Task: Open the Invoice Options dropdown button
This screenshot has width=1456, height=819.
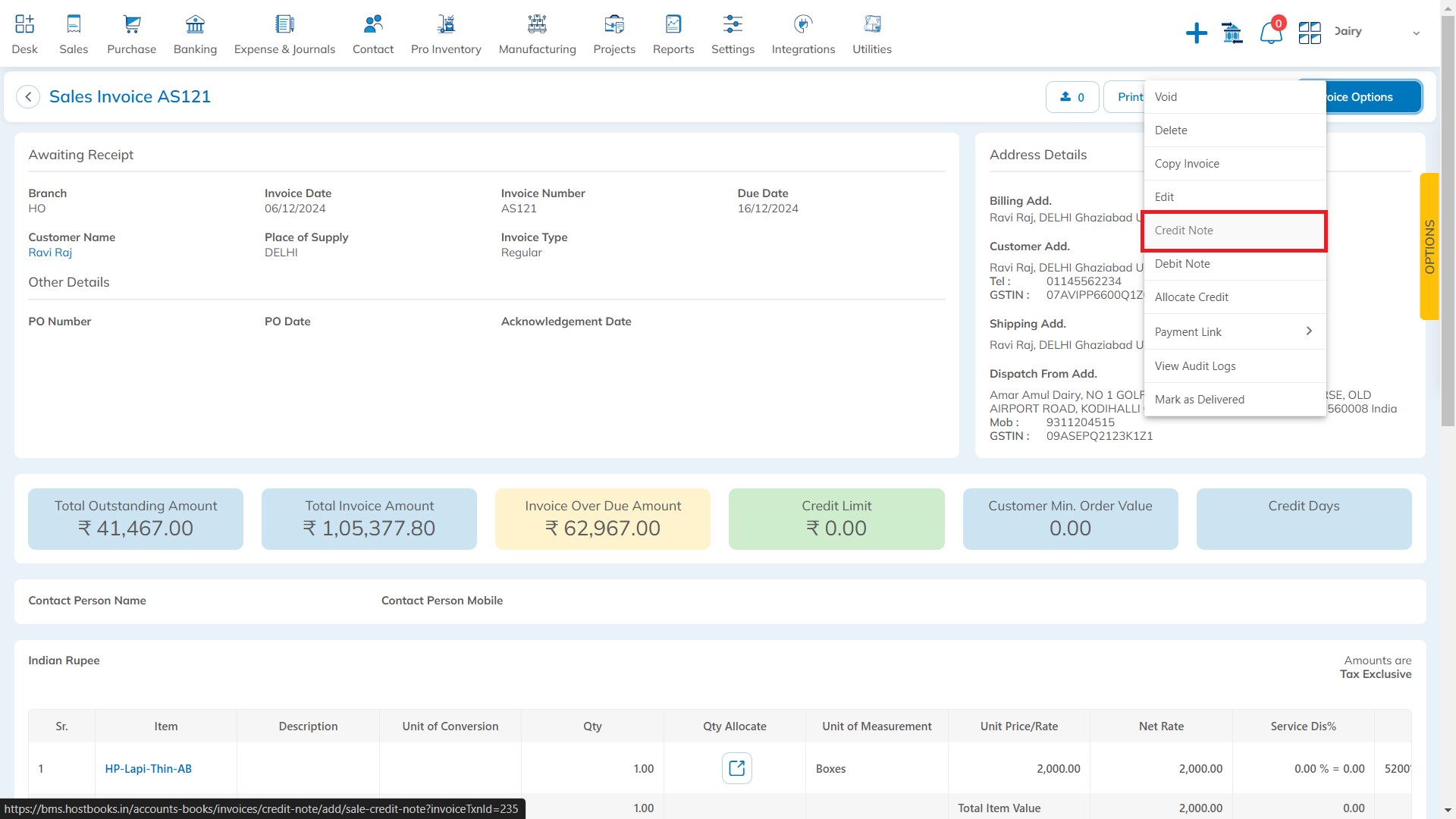Action: coord(1373,97)
